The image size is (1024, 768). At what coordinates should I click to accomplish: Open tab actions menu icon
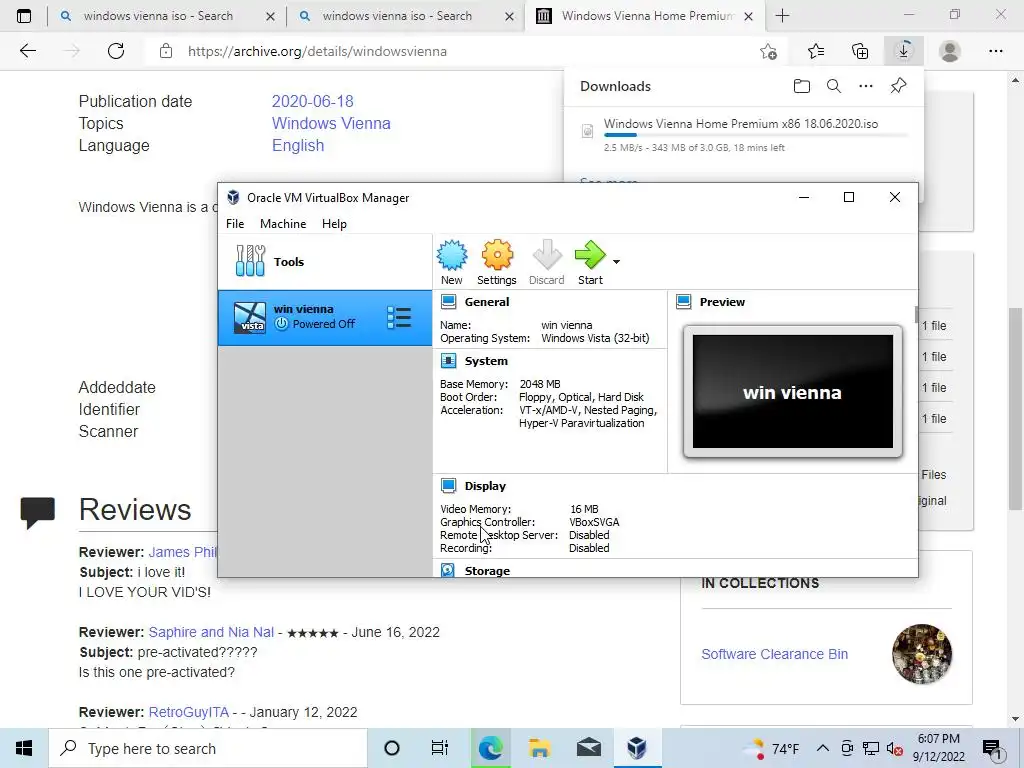coord(24,16)
